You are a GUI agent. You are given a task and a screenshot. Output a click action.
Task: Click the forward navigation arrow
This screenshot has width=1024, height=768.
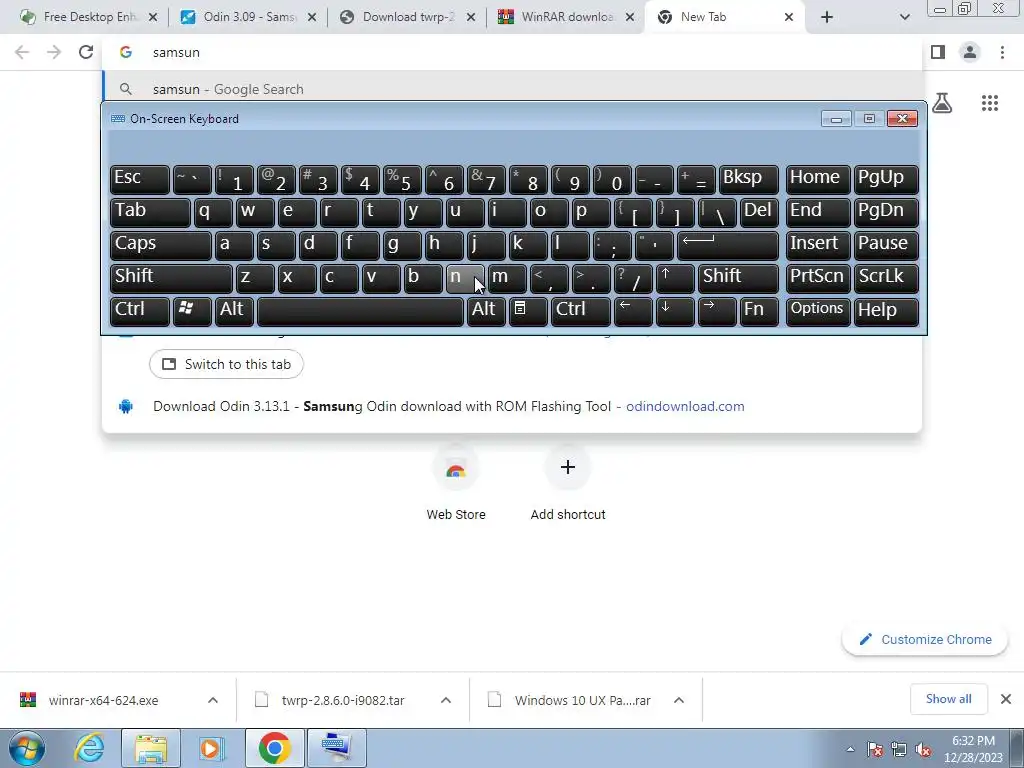[54, 52]
